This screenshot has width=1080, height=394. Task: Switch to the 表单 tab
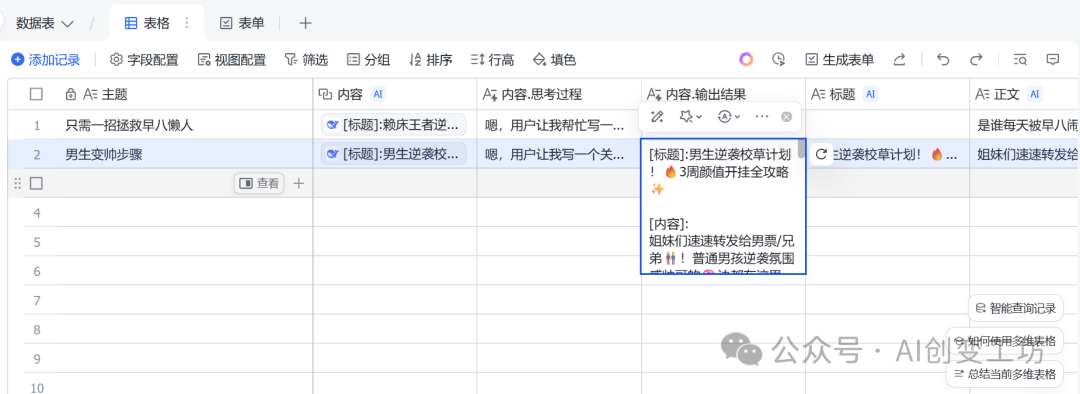242,23
